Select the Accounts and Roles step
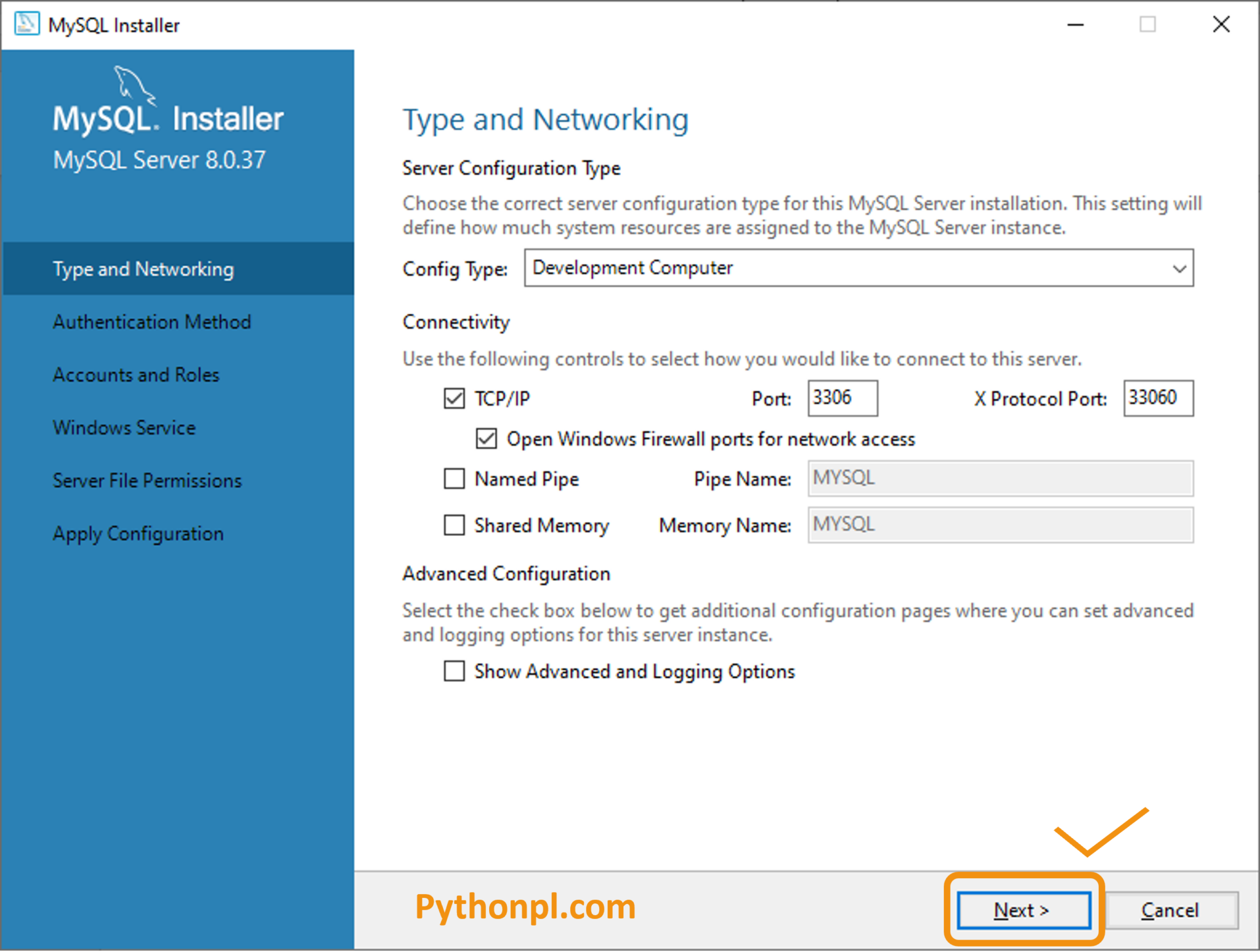1260x952 pixels. [136, 374]
